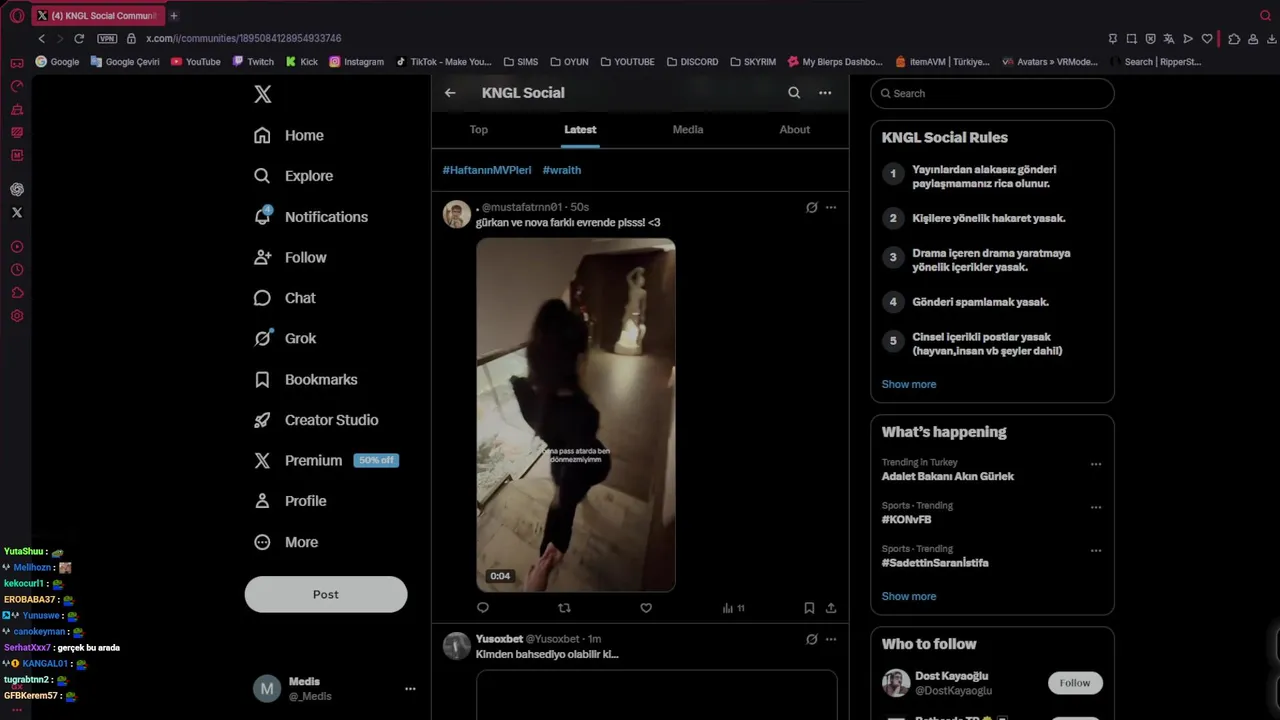Go back in browser history
1280x720 pixels.
coord(41,38)
